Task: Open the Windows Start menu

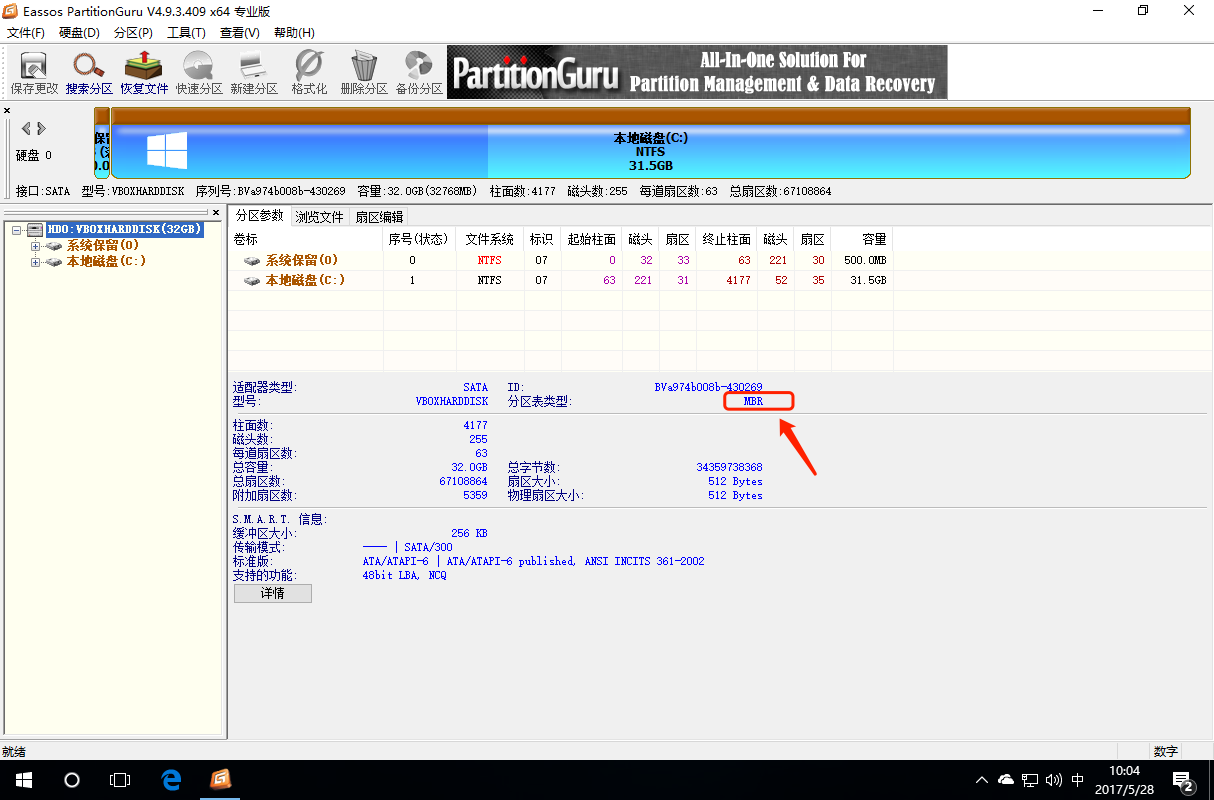Action: (x=24, y=780)
